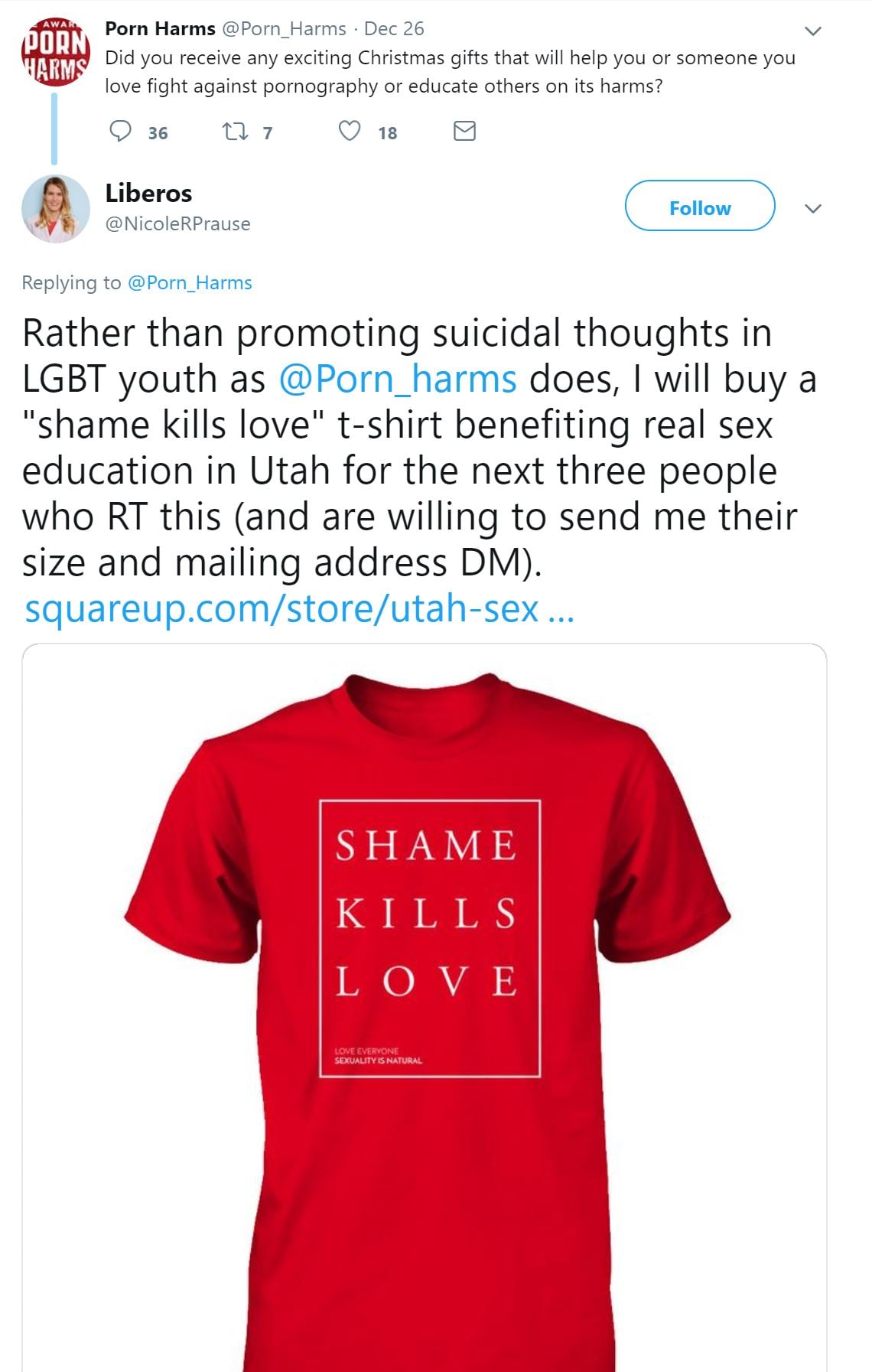The image size is (872, 1372).
Task: Open the original tweet about Christmas gifts
Action: coord(450,72)
